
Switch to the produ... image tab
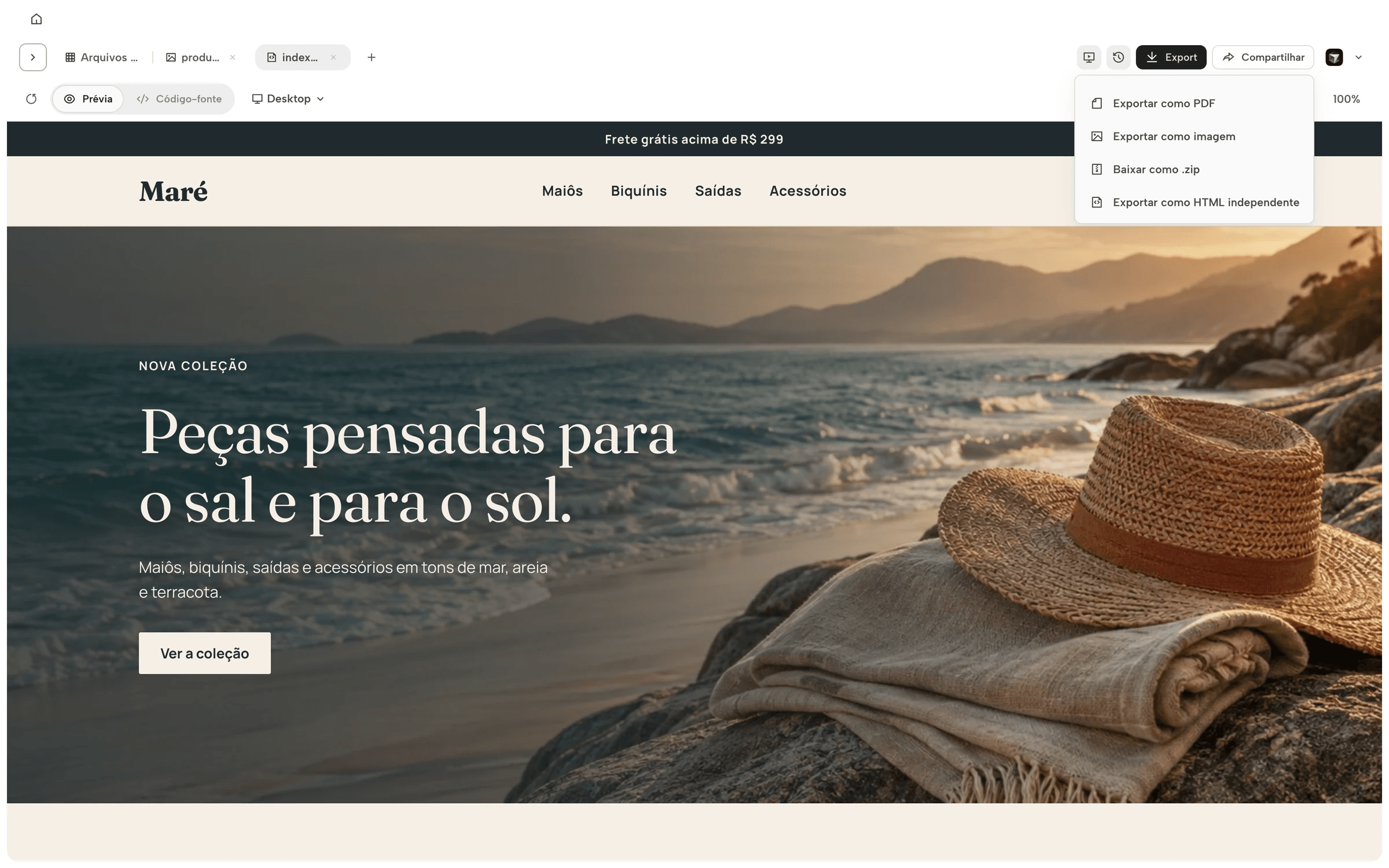tap(193, 57)
